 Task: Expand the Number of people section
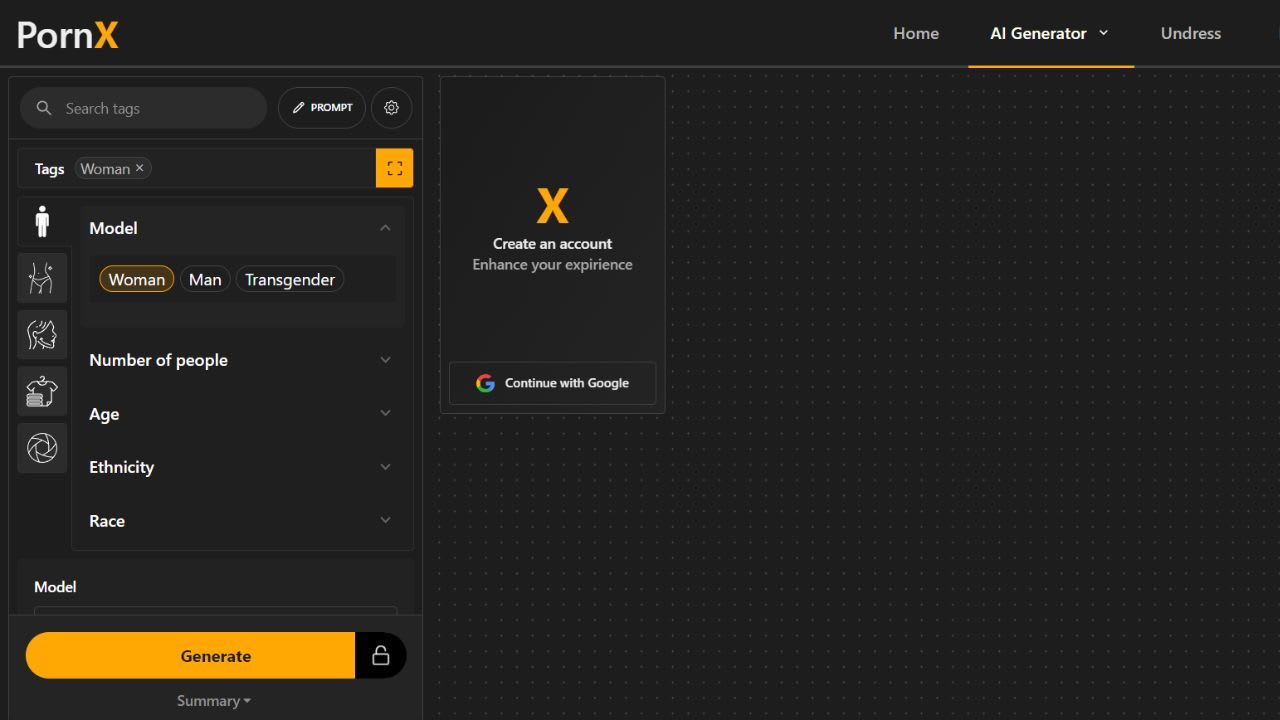click(242, 360)
